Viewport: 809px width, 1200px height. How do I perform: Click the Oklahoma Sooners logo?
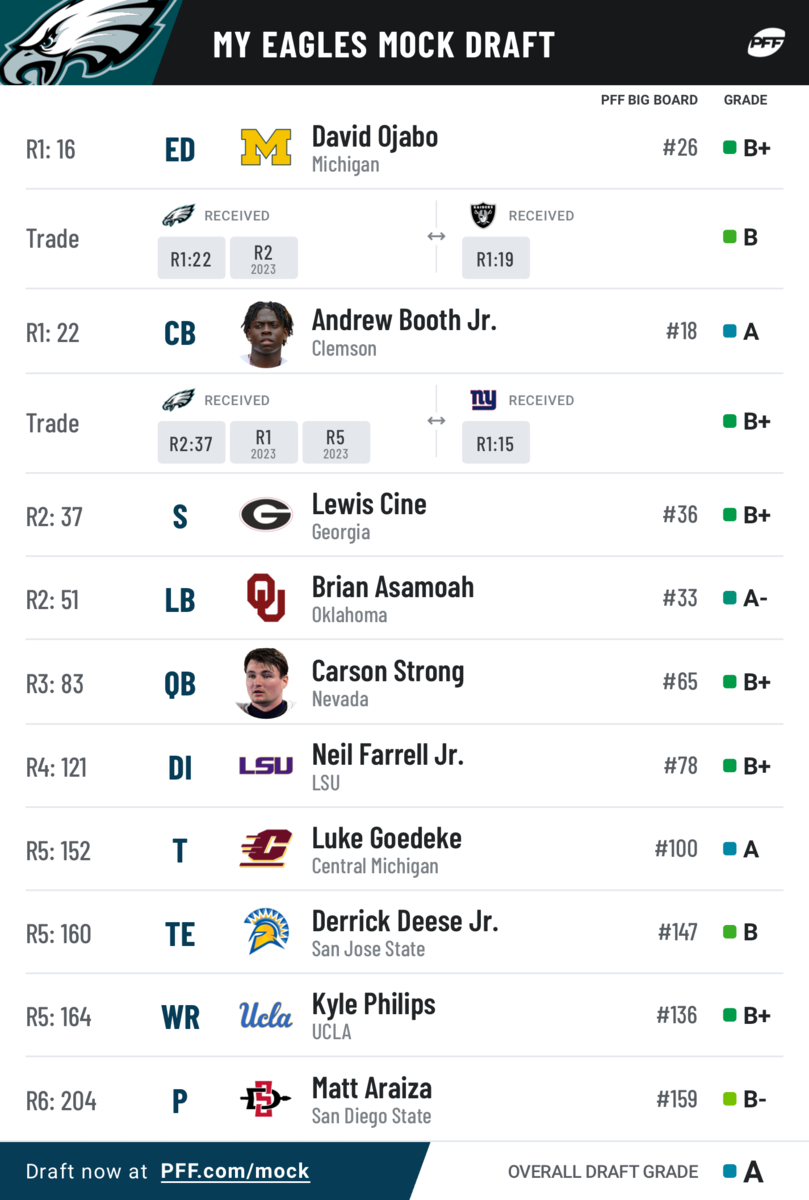click(266, 598)
